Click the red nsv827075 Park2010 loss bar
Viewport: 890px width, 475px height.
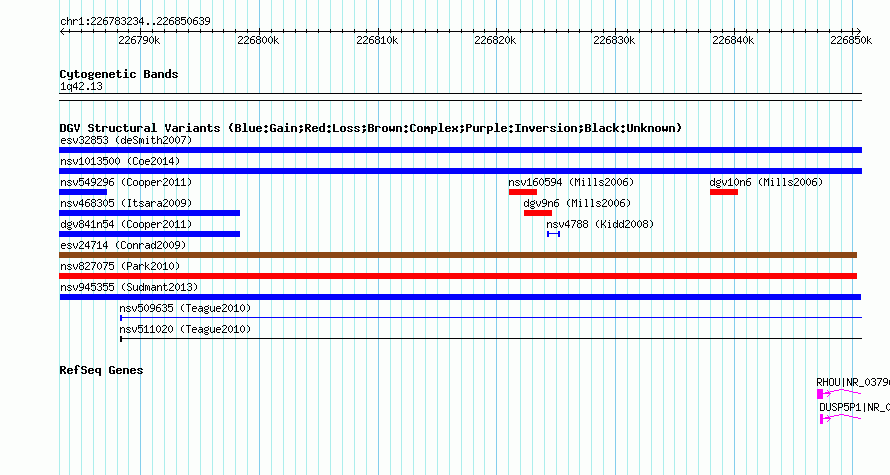pyautogui.click(x=458, y=276)
